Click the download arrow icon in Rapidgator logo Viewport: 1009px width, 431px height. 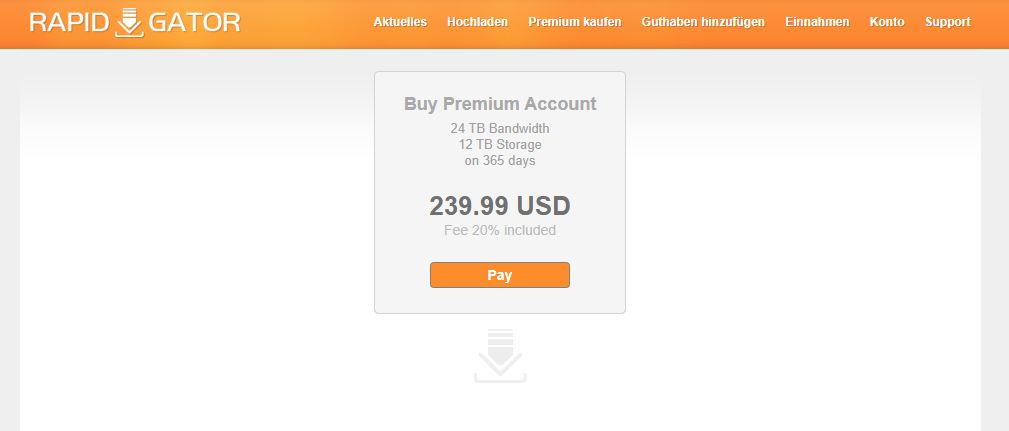coord(129,22)
